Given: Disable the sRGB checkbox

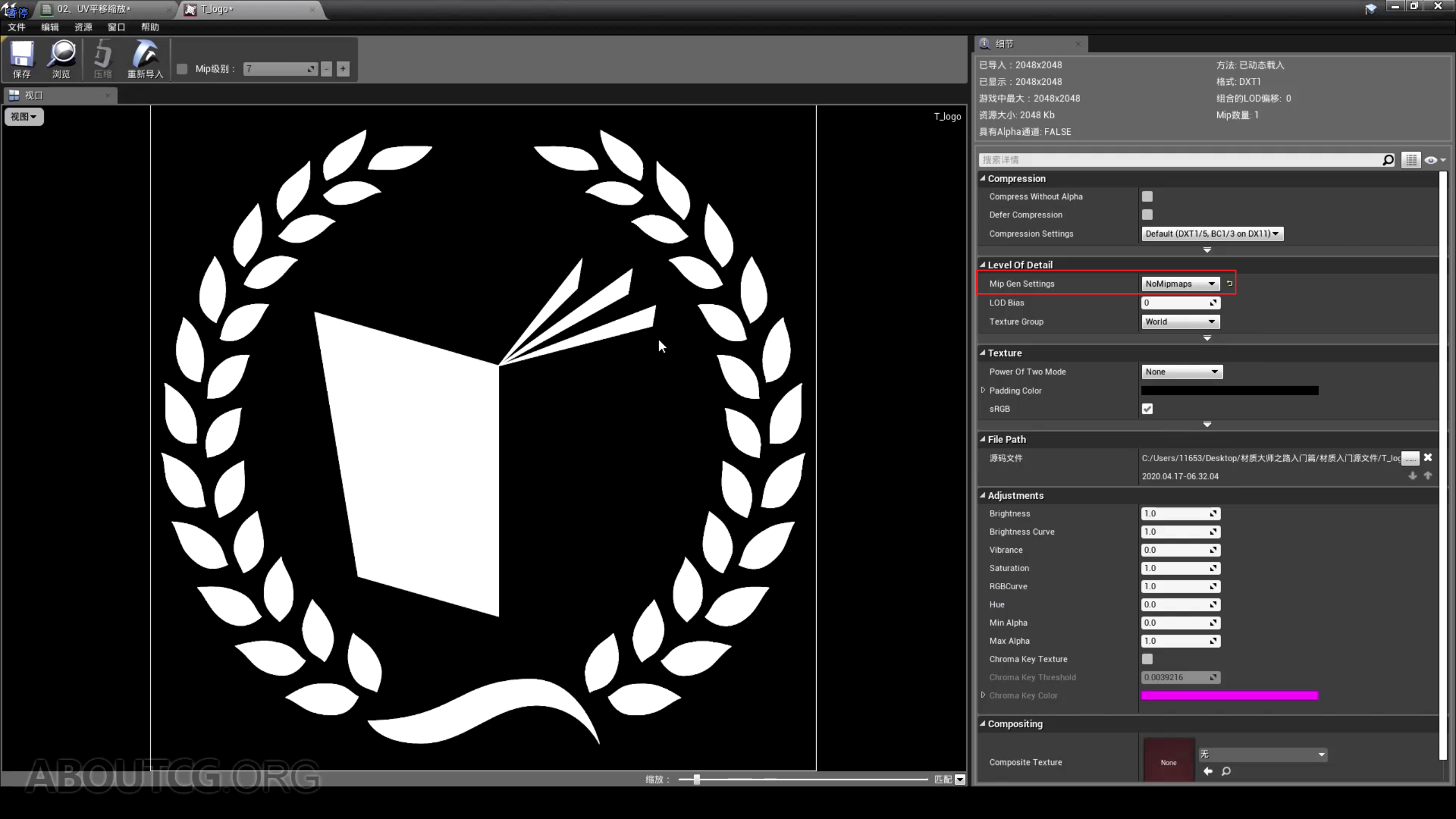Looking at the screenshot, I should click(x=1148, y=408).
